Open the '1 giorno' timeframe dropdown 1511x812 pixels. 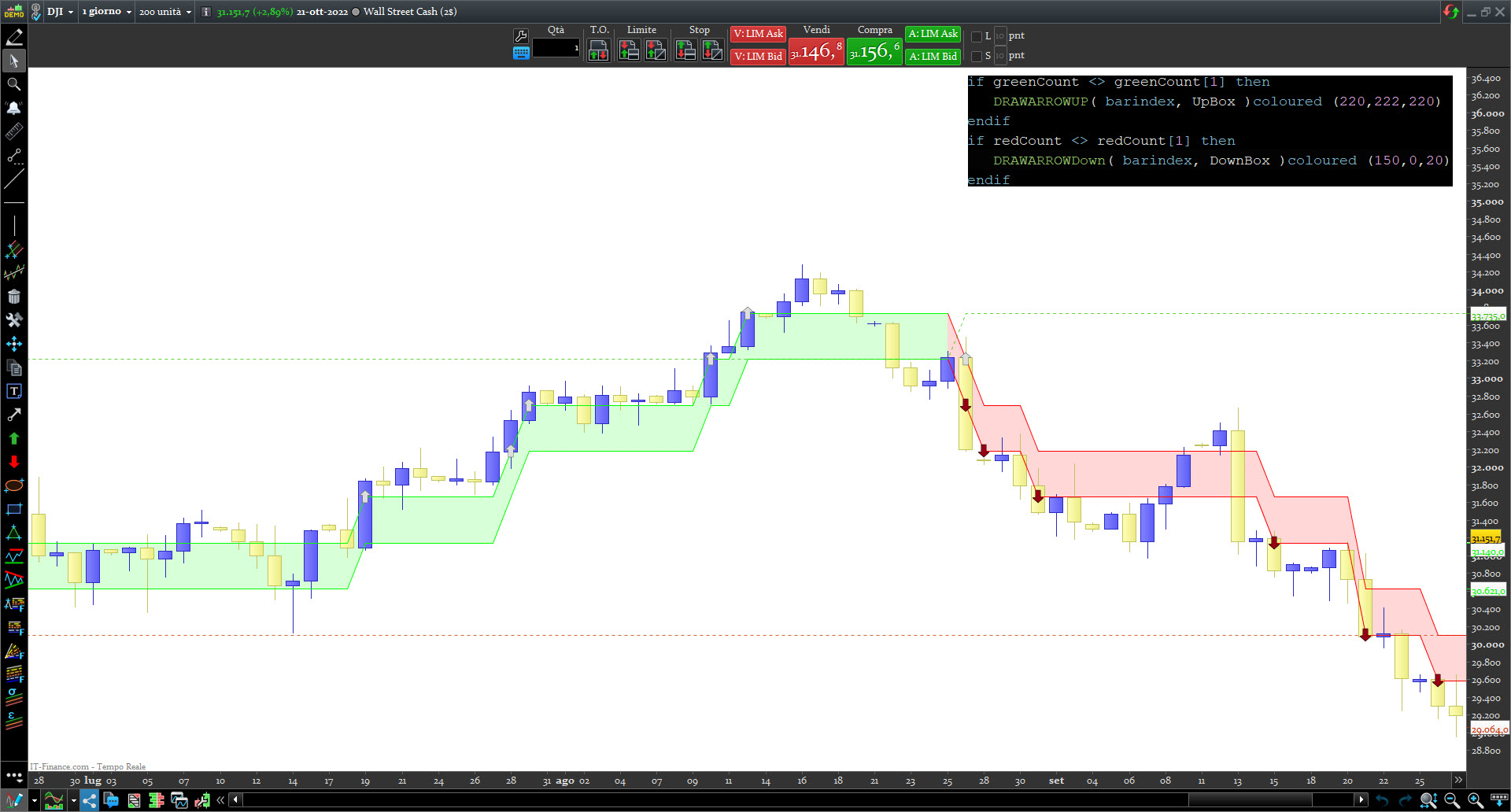(x=107, y=12)
